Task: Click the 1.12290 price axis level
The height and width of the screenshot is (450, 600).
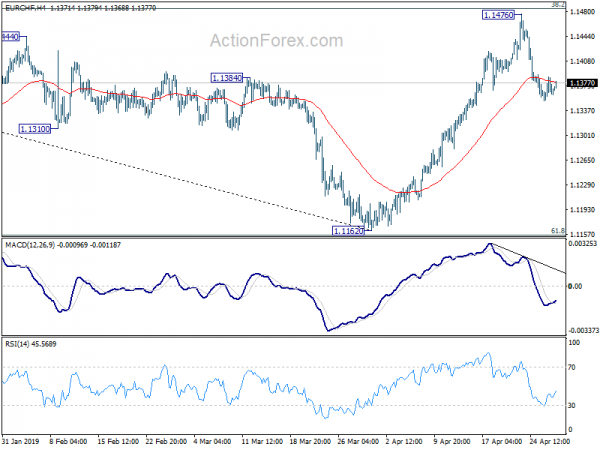Action: coord(582,185)
